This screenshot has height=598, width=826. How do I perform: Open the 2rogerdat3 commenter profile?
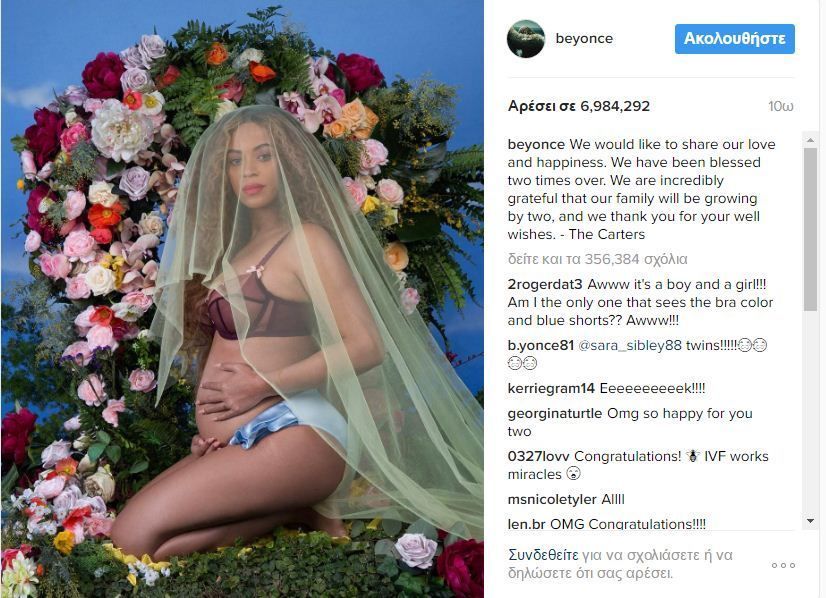(545, 285)
